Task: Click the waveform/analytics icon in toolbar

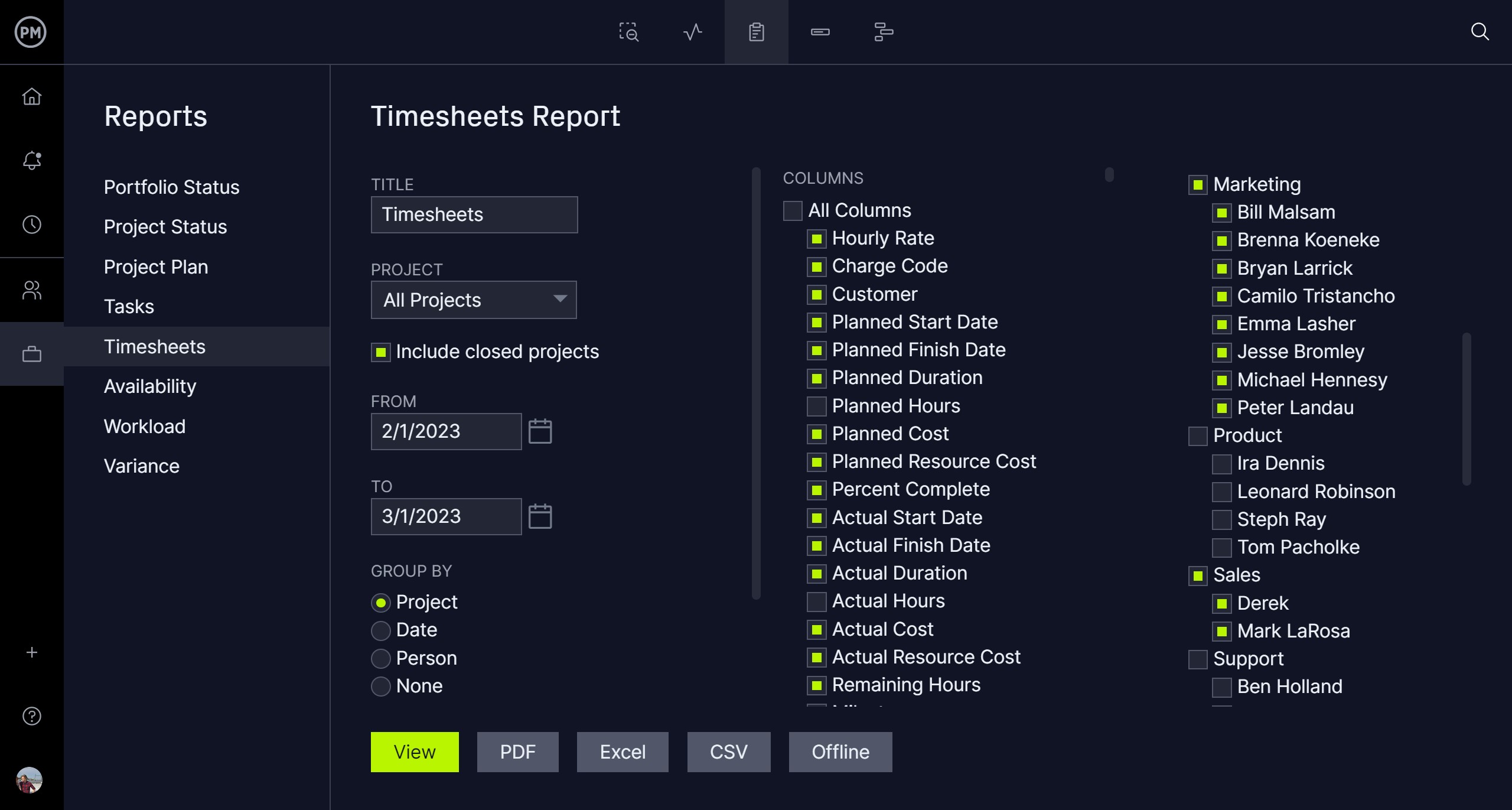Action: [x=693, y=31]
